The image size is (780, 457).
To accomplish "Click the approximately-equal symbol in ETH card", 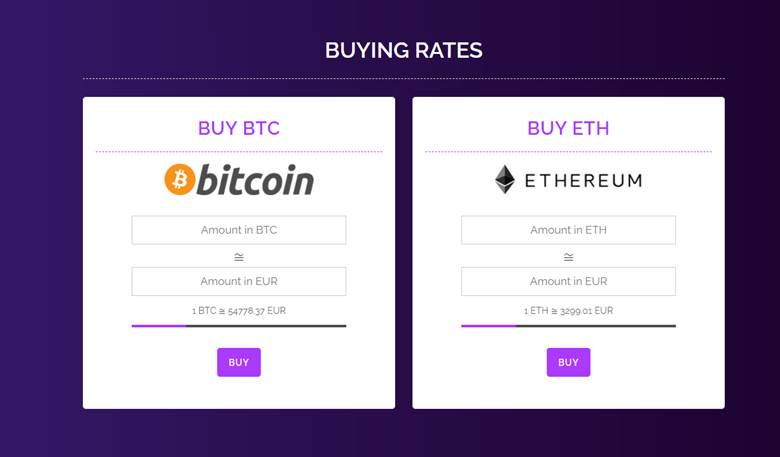I will [568, 256].
